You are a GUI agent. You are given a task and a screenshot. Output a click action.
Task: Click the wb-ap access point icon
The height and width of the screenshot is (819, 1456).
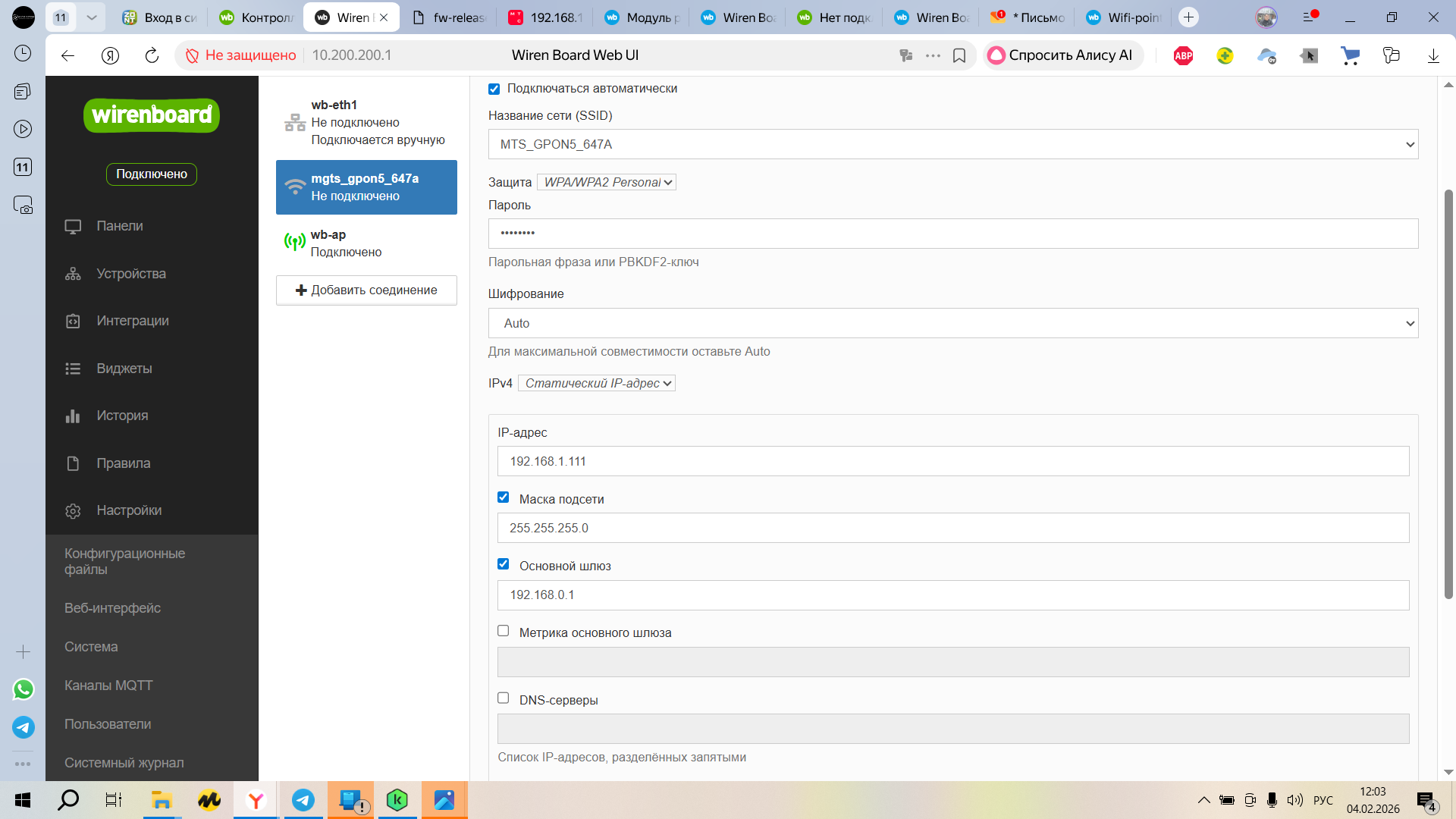click(294, 243)
